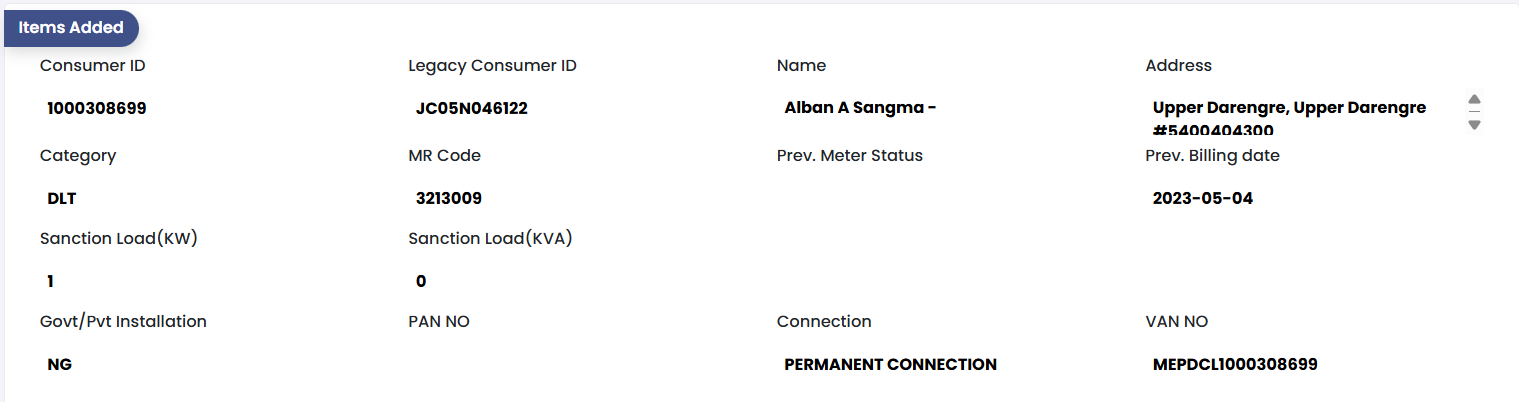Select the Items Added tab label
The width and height of the screenshot is (1519, 402).
71,28
